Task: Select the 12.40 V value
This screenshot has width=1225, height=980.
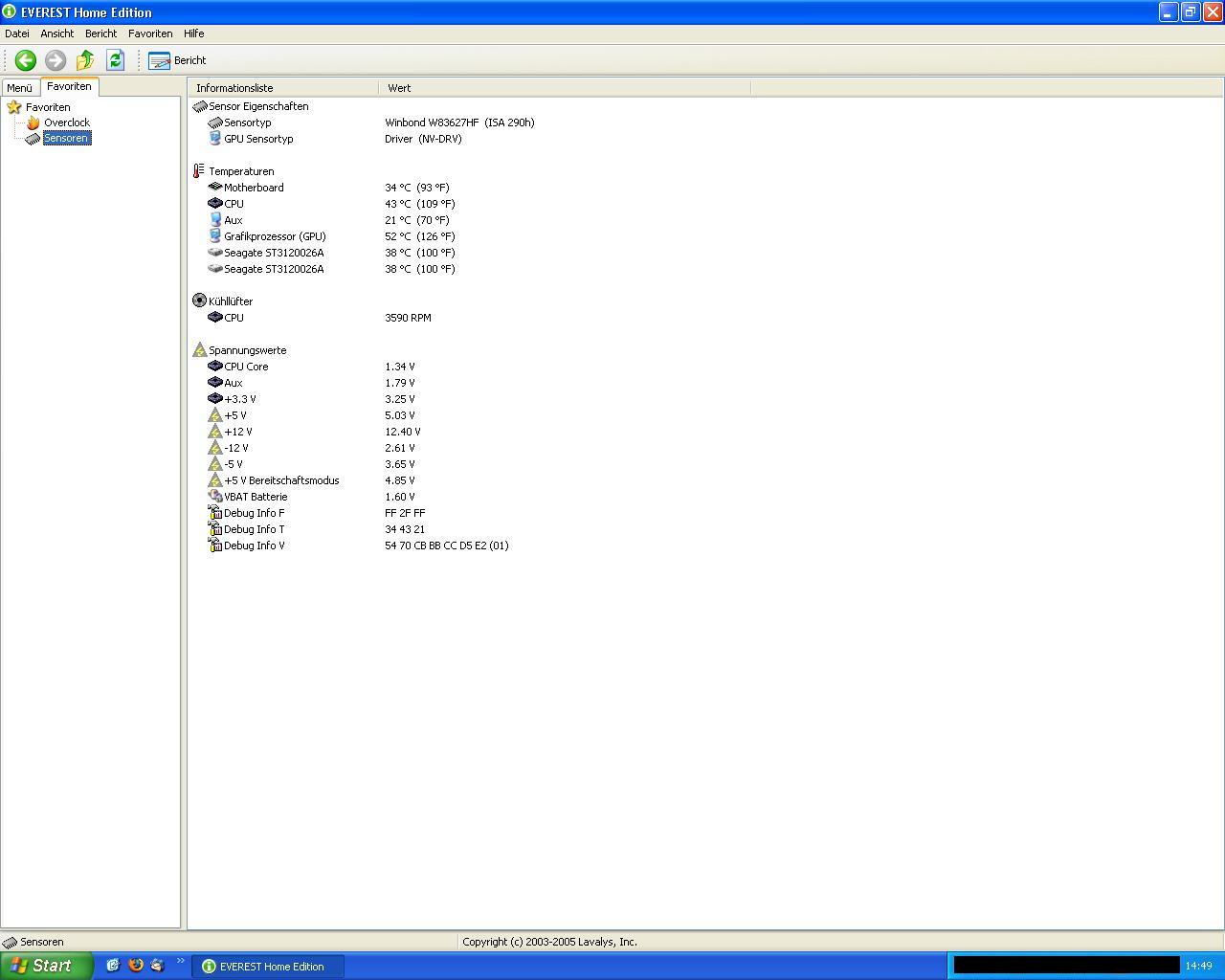Action: (403, 432)
